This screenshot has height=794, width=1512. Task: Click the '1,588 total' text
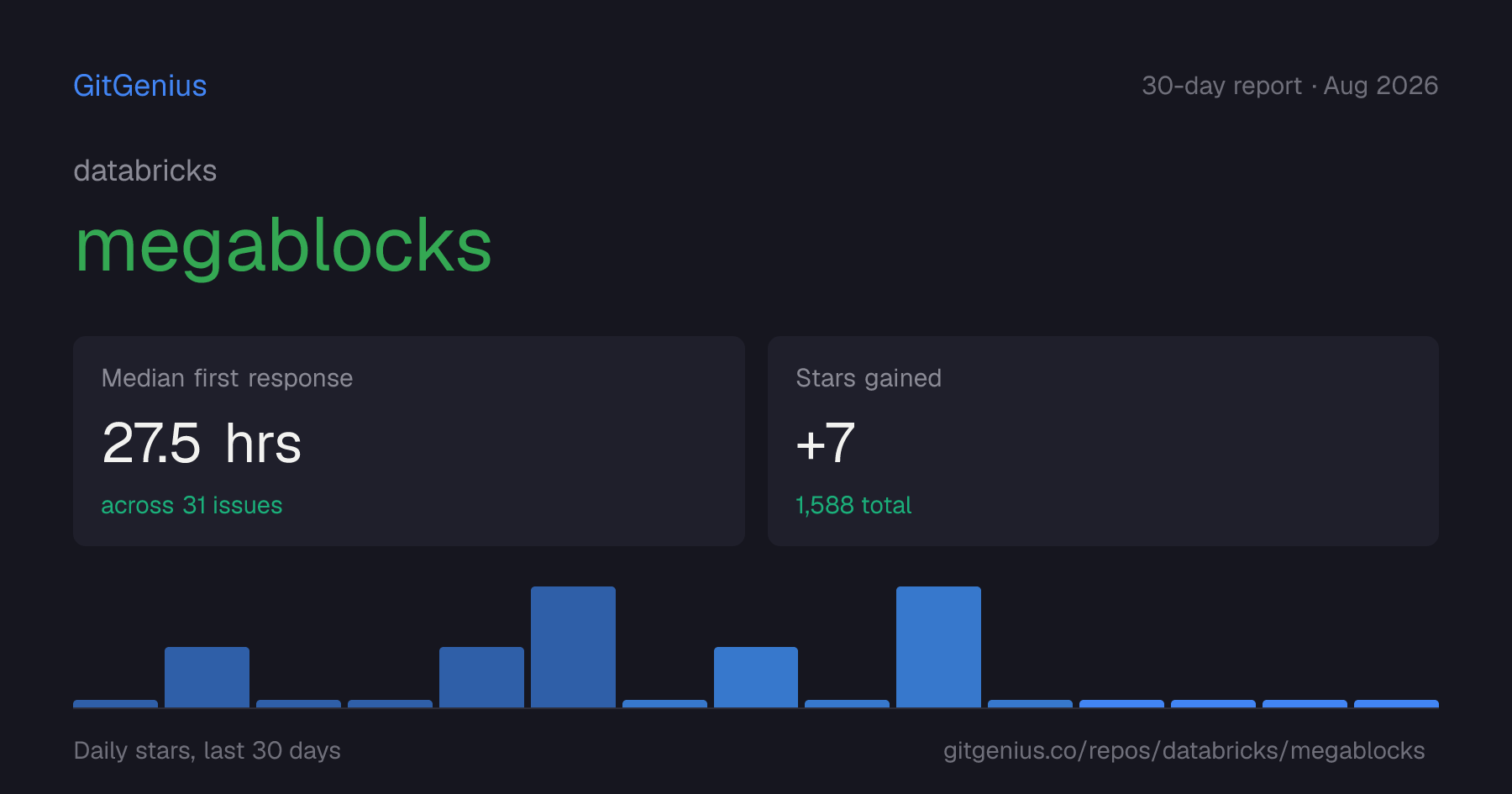pyautogui.click(x=853, y=505)
